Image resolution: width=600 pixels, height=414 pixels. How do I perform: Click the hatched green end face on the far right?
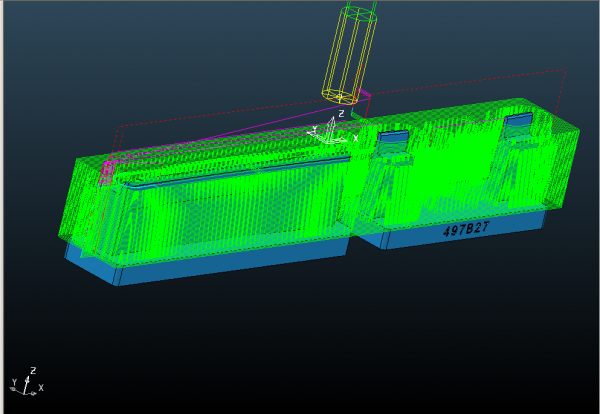[562, 168]
